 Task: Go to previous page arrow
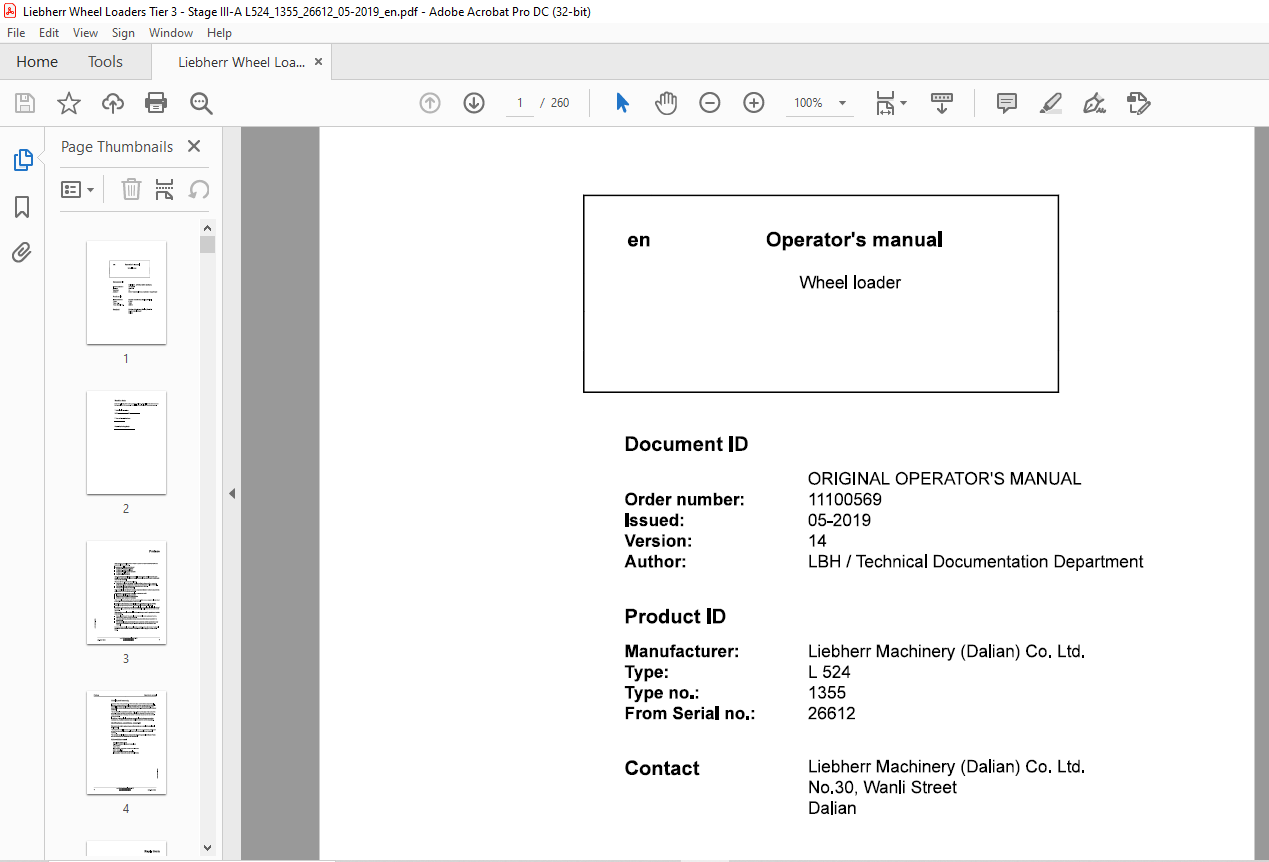430,103
